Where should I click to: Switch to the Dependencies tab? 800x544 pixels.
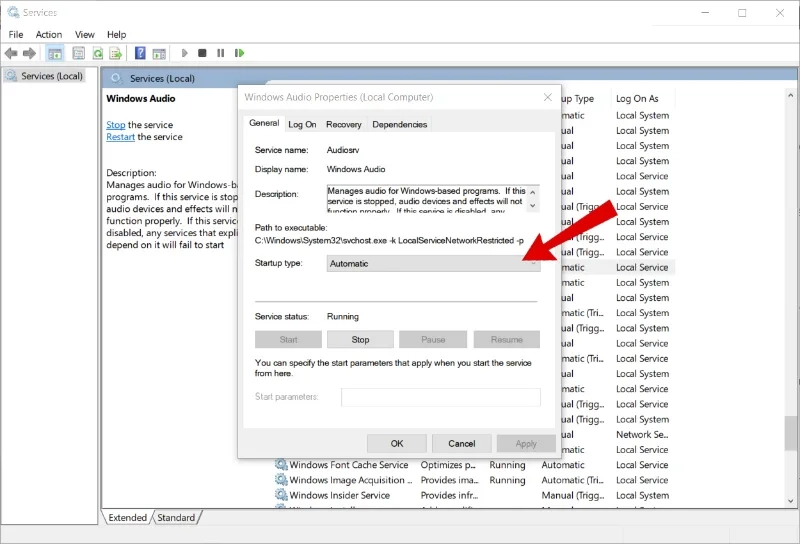[399, 125]
